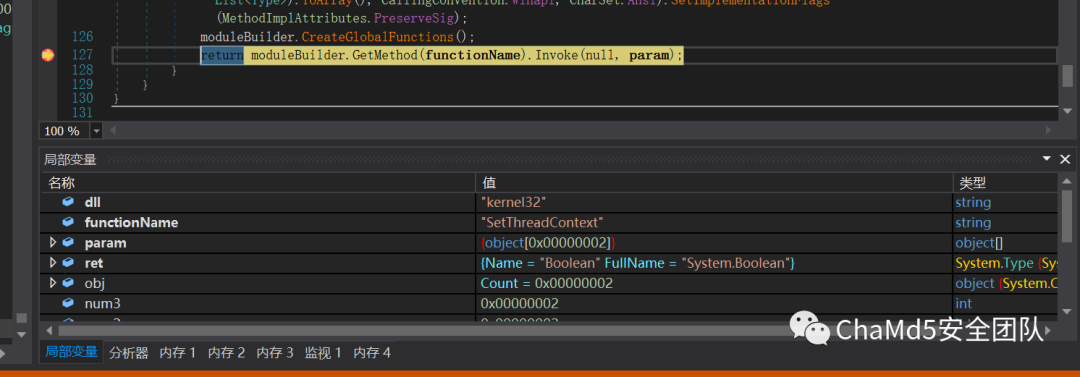Close the 局部变量 panel
The height and width of the screenshot is (377, 1080).
[x=1065, y=159]
